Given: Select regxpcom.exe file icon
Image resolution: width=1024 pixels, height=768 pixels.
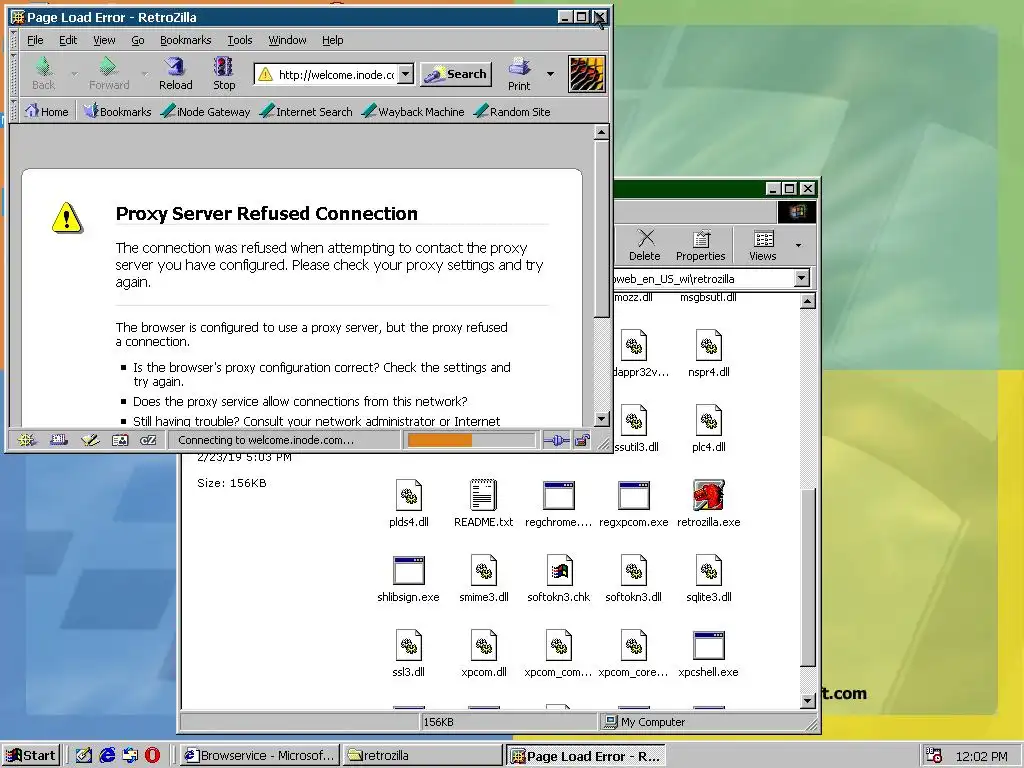Looking at the screenshot, I should pos(633,495).
